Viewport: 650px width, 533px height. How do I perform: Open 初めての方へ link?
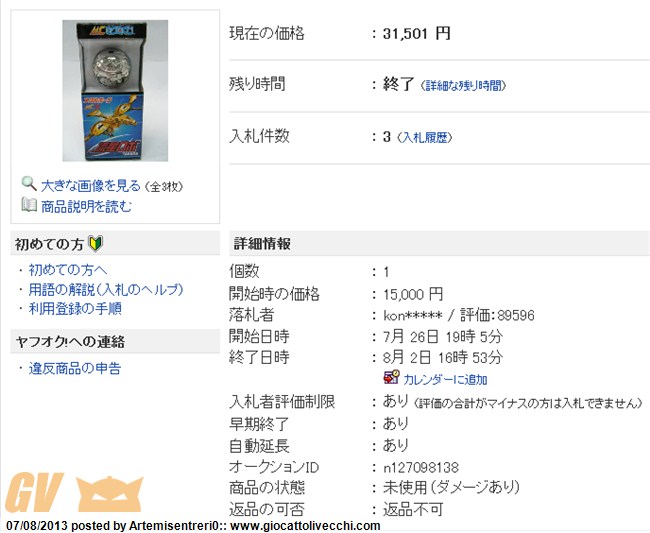(68, 270)
